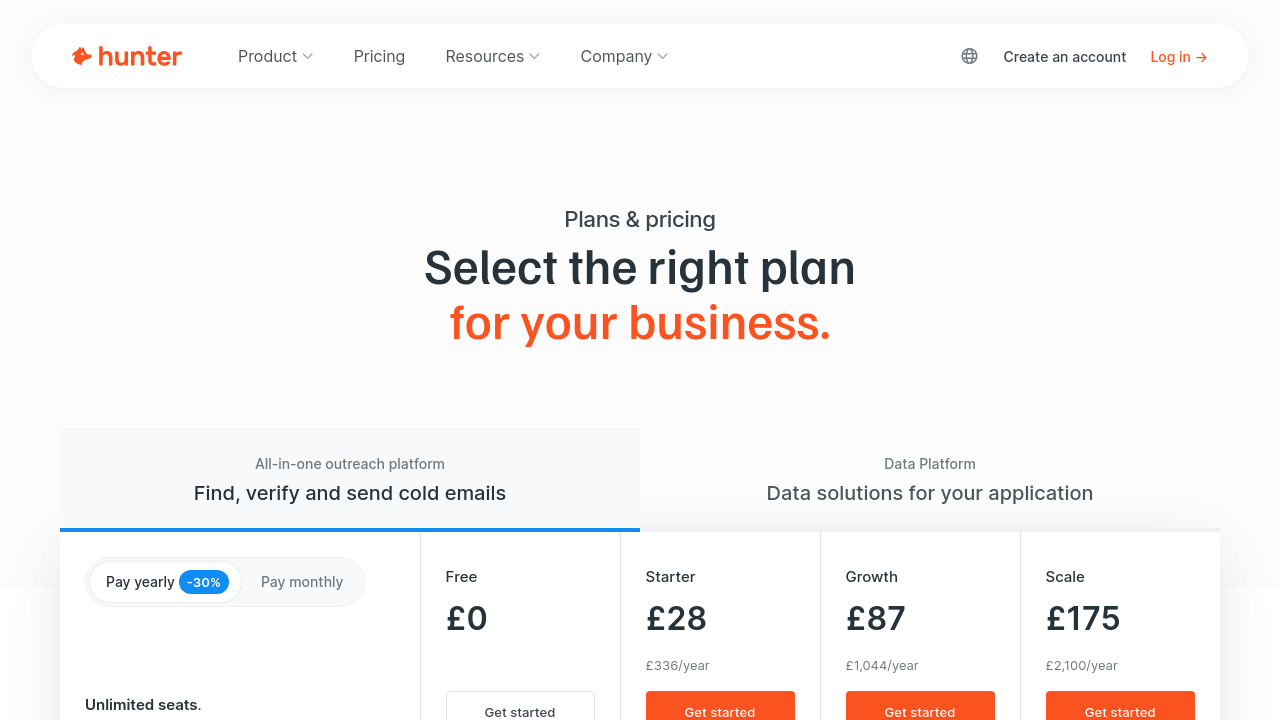Click the Hunter fox logo
Image resolution: width=1280 pixels, height=720 pixels.
(x=82, y=56)
